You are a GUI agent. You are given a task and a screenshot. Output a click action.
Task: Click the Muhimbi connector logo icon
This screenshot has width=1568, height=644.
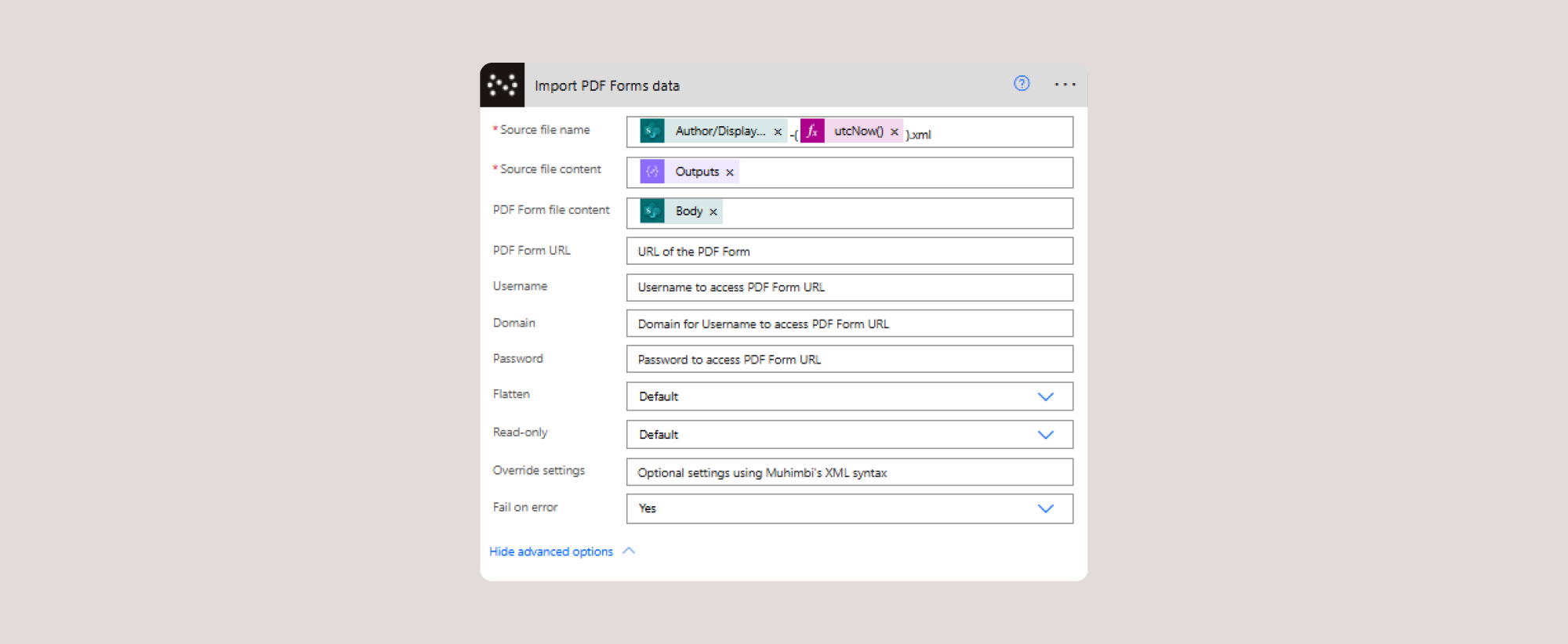click(502, 85)
